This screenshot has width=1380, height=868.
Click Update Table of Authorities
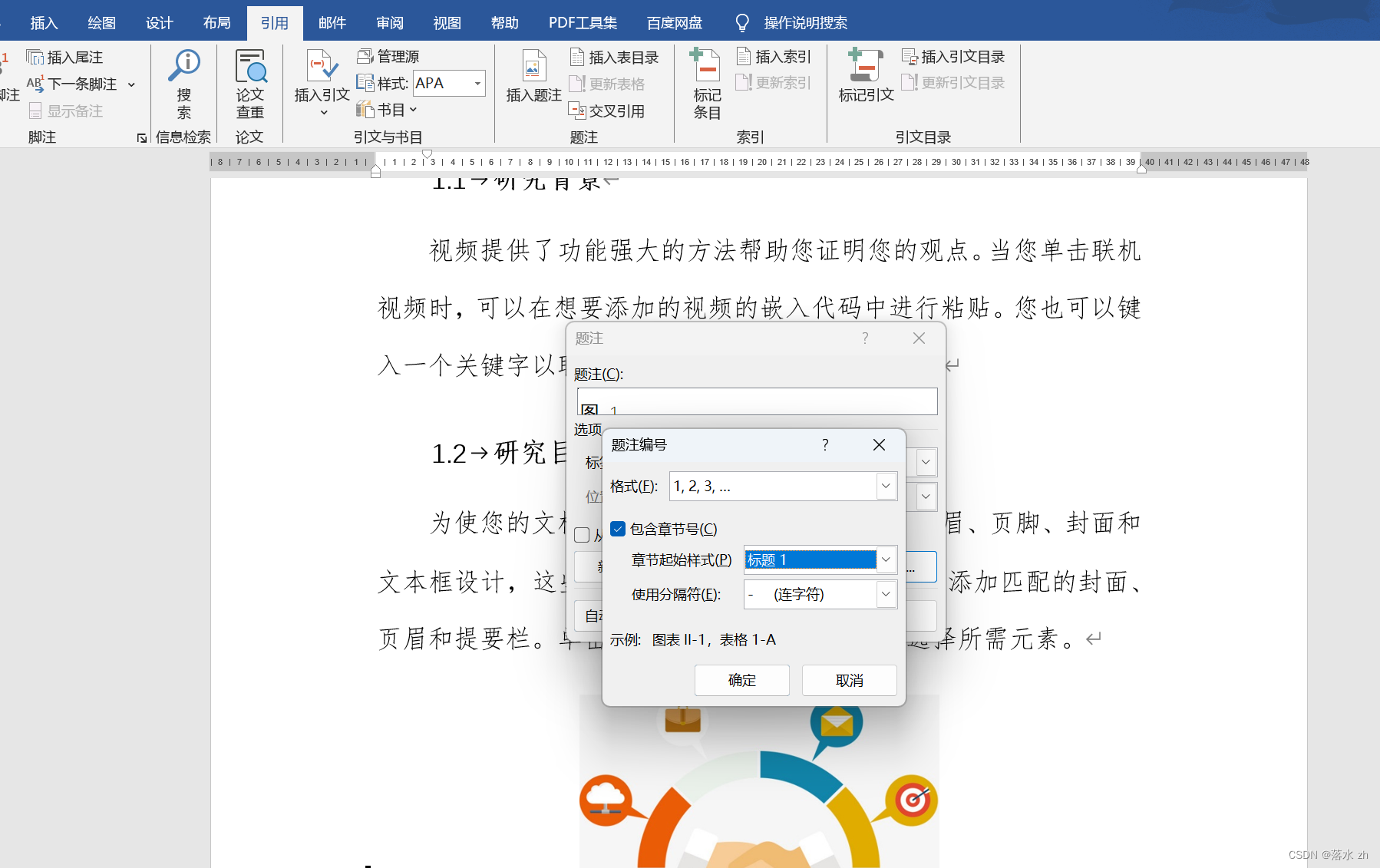pyautogui.click(x=953, y=82)
